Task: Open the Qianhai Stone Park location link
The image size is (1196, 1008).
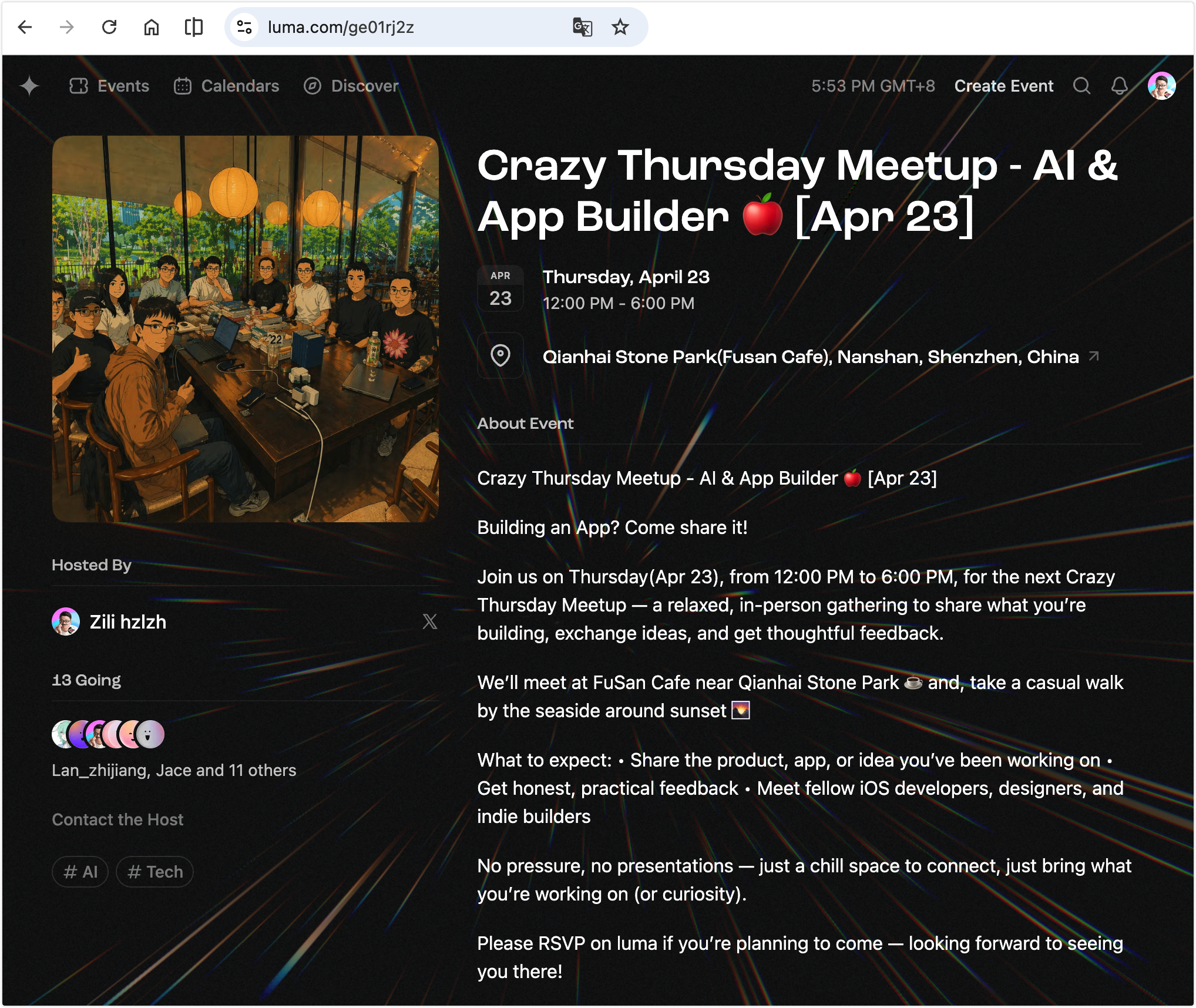Action: click(x=811, y=357)
